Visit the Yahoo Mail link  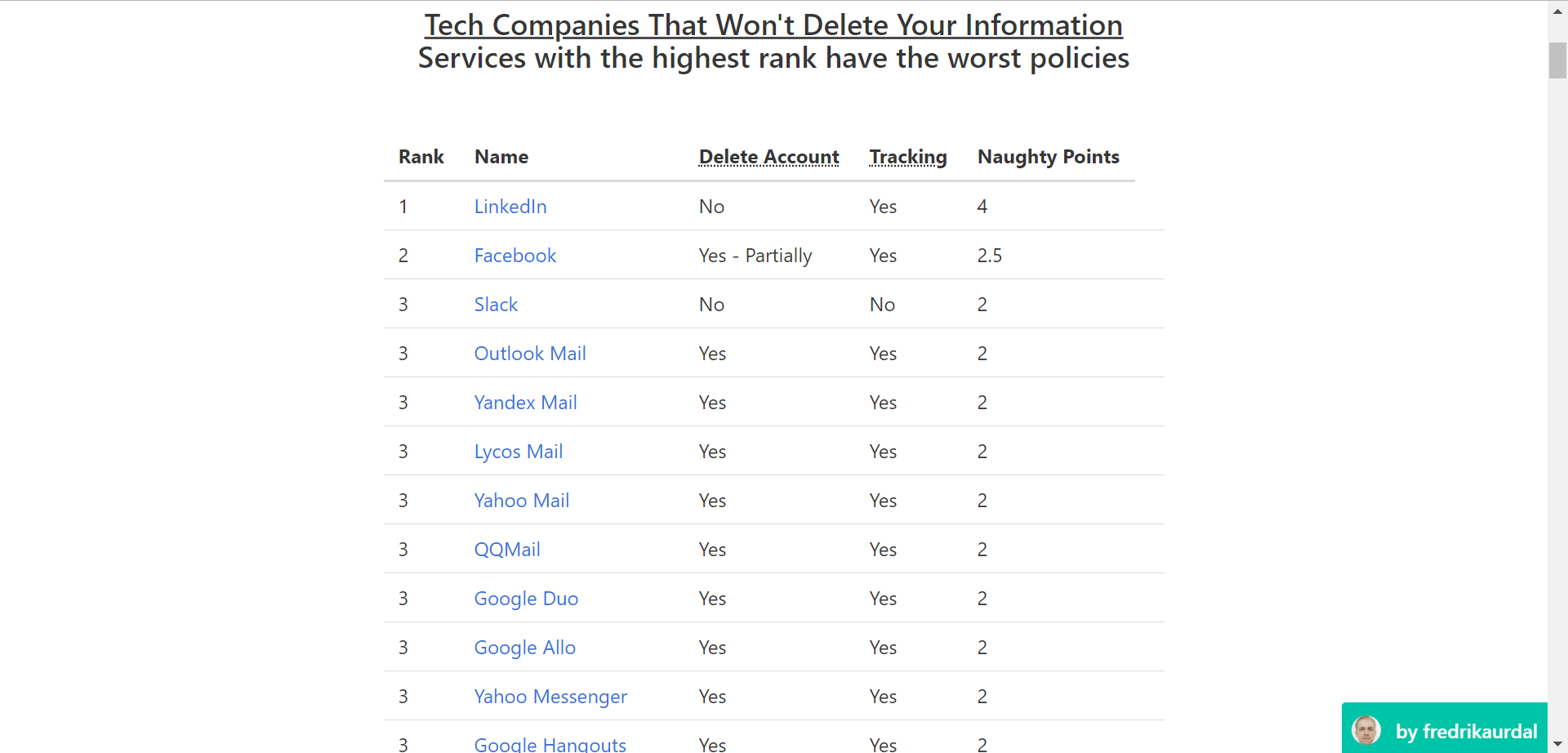(x=522, y=501)
